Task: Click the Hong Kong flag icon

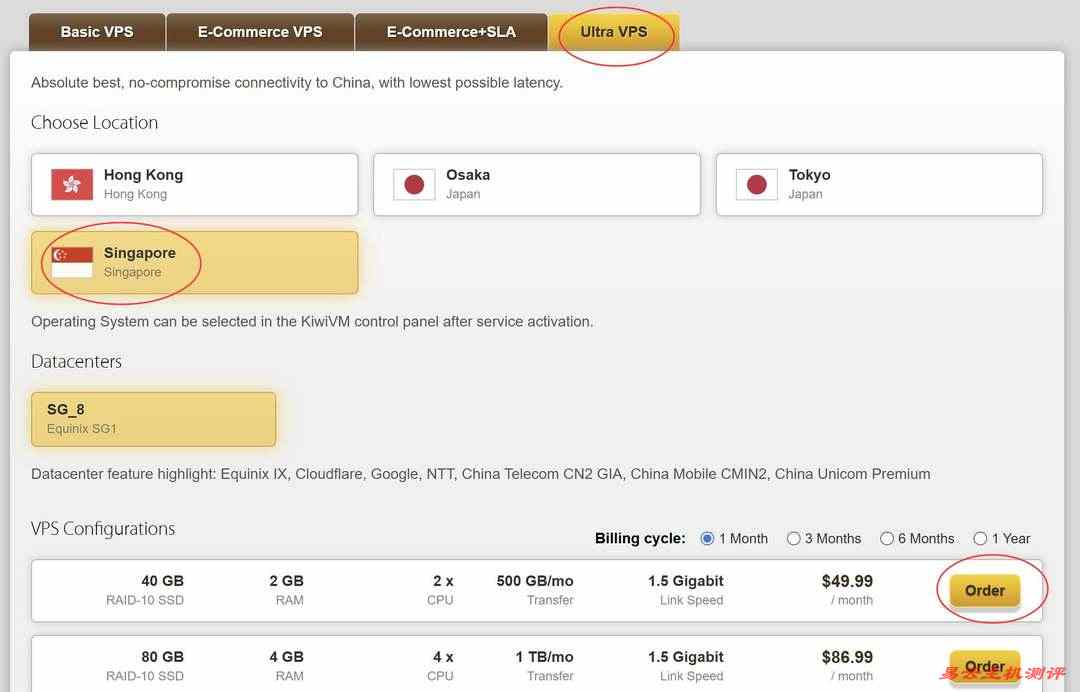Action: coord(72,185)
